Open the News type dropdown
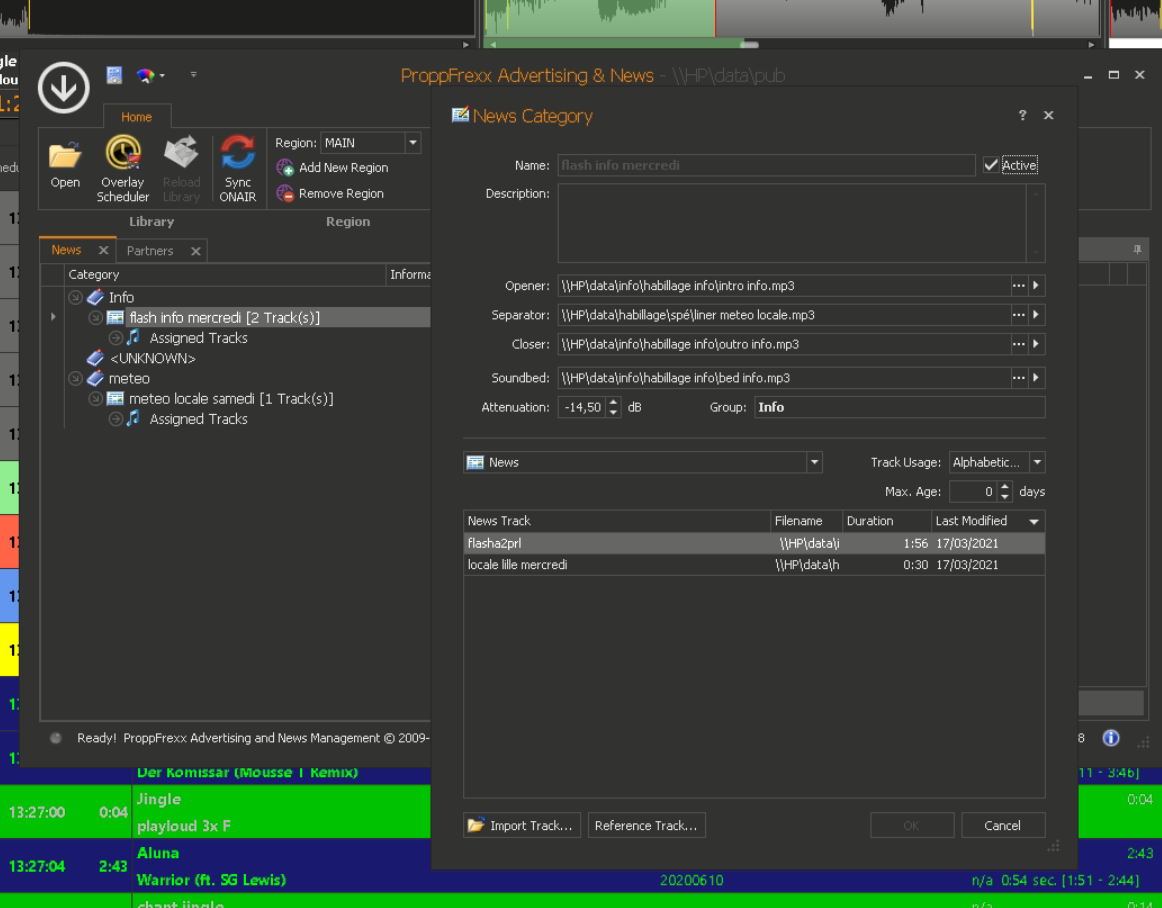Image resolution: width=1162 pixels, height=908 pixels. coord(814,462)
